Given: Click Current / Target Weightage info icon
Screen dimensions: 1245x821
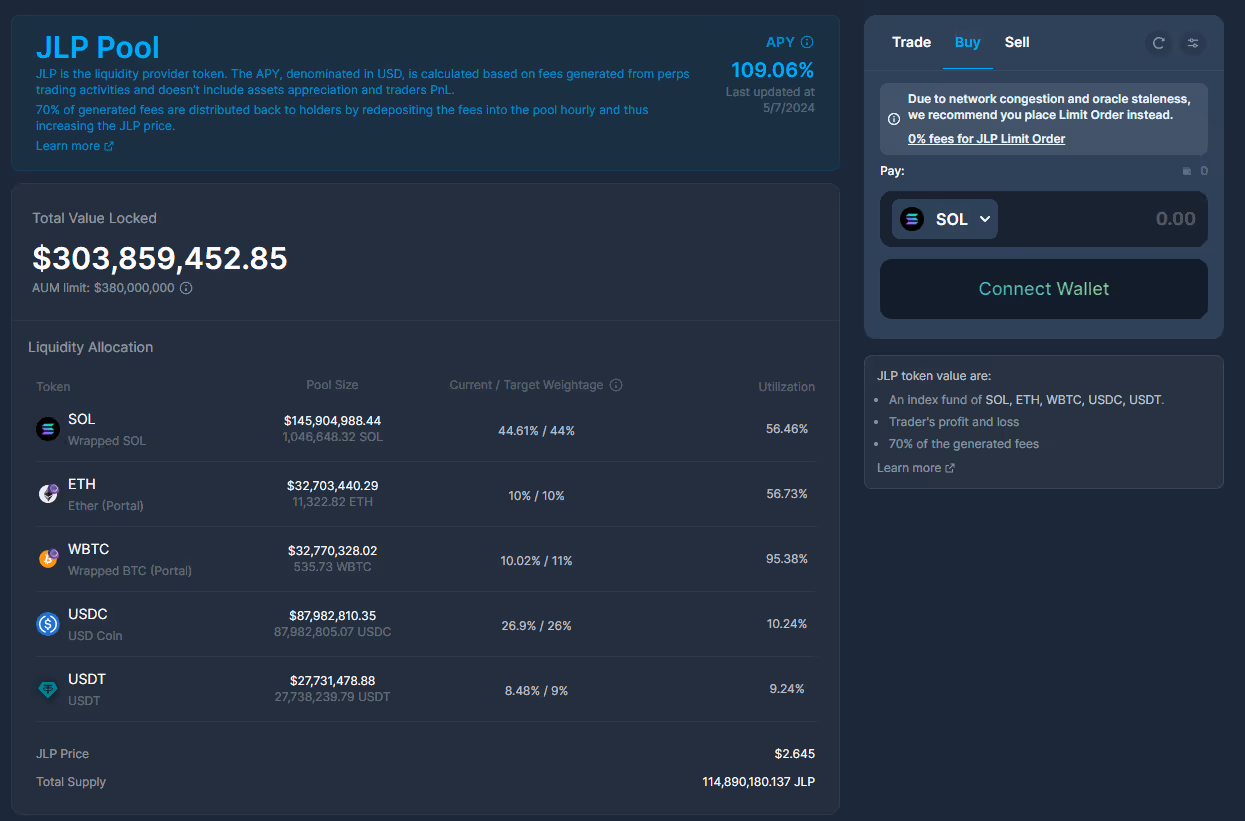Looking at the screenshot, I should coord(616,385).
